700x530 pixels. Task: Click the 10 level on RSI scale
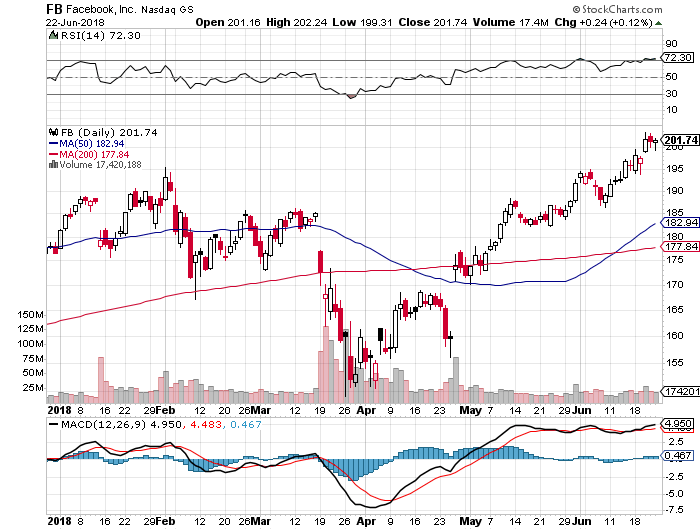tap(671, 110)
